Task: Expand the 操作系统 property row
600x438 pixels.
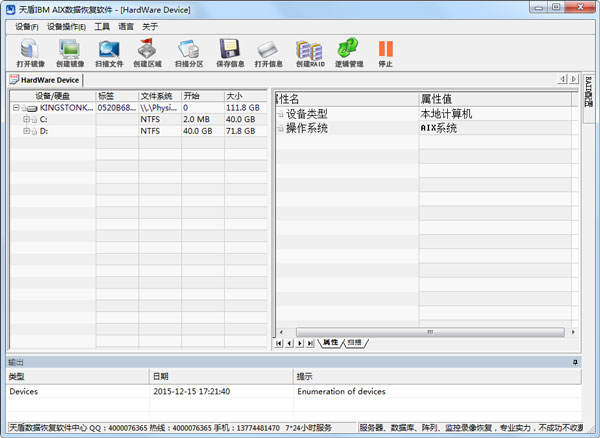Action: click(x=280, y=128)
